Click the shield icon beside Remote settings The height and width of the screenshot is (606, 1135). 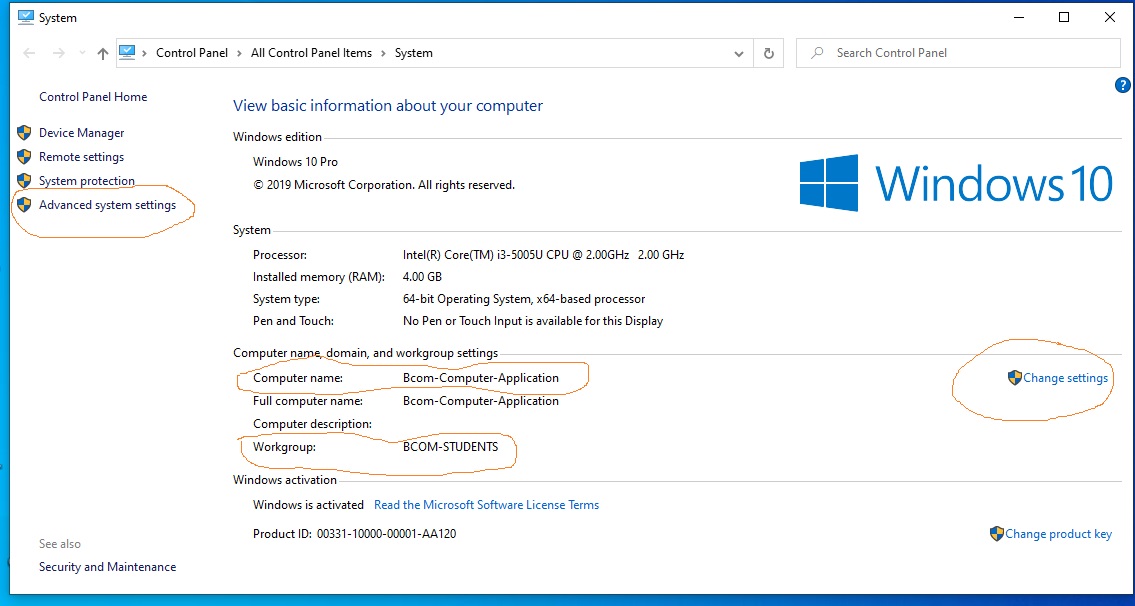[22, 156]
